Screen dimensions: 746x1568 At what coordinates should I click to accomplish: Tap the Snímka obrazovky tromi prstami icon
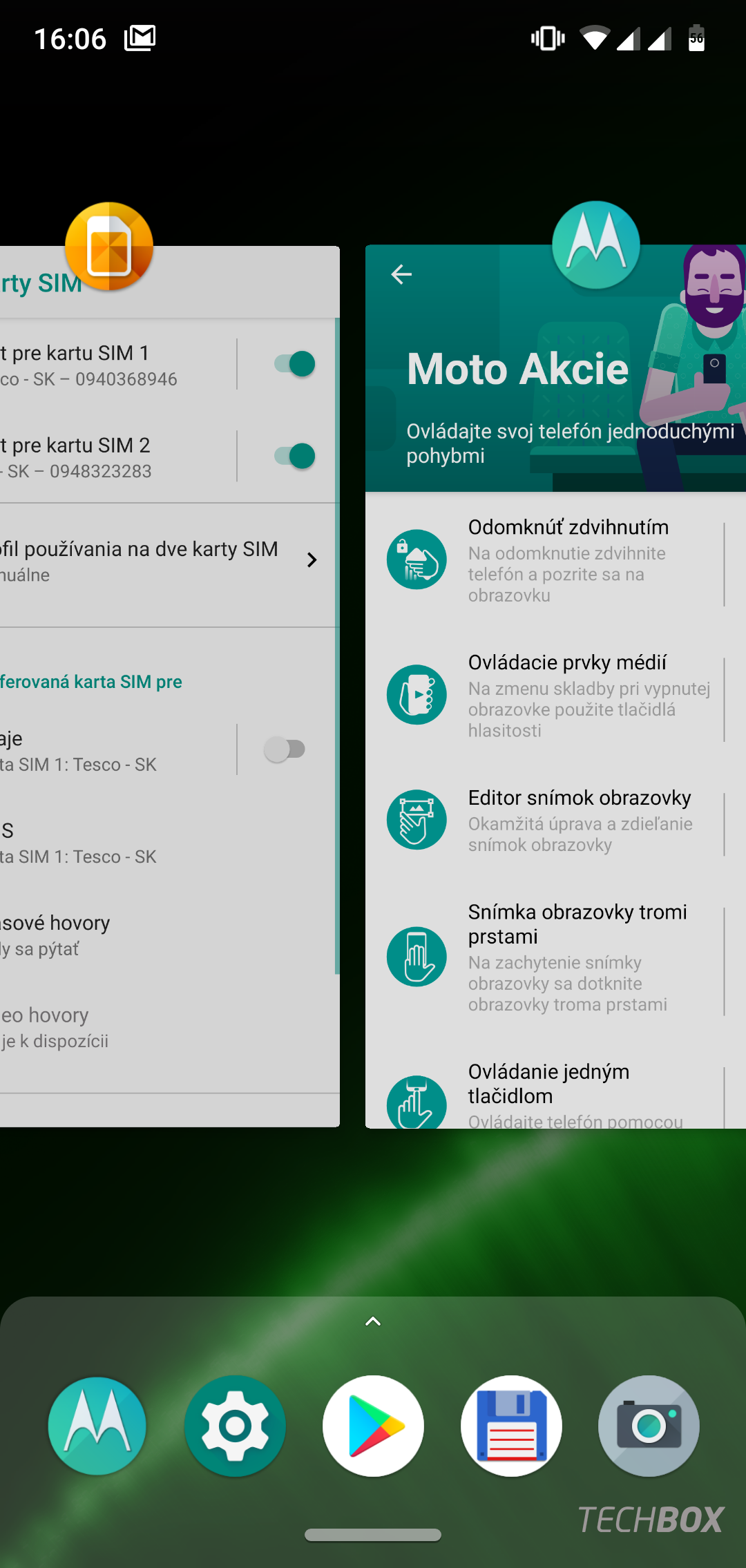(417, 957)
